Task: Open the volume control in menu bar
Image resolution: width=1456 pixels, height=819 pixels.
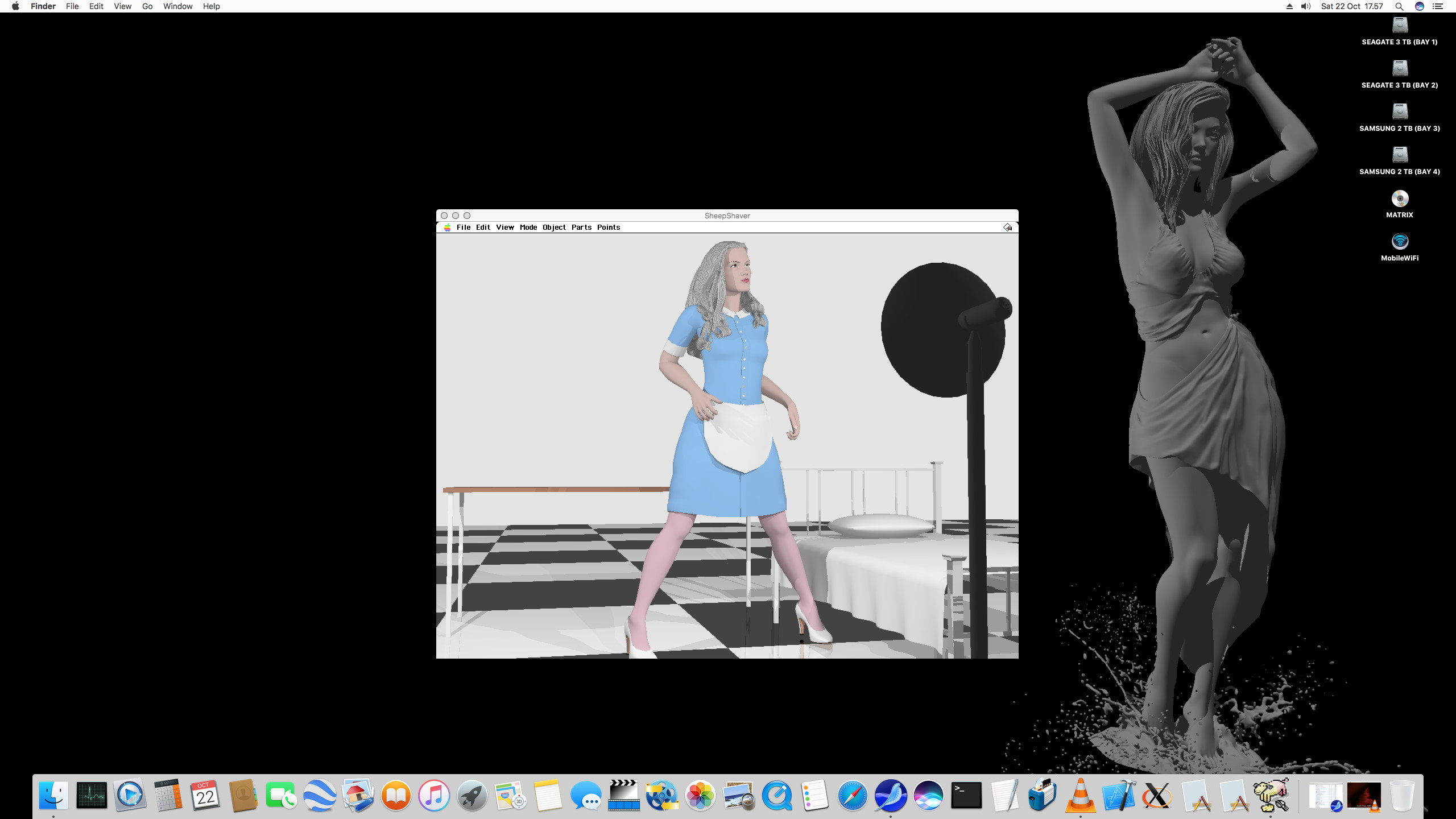Action: tap(1306, 6)
